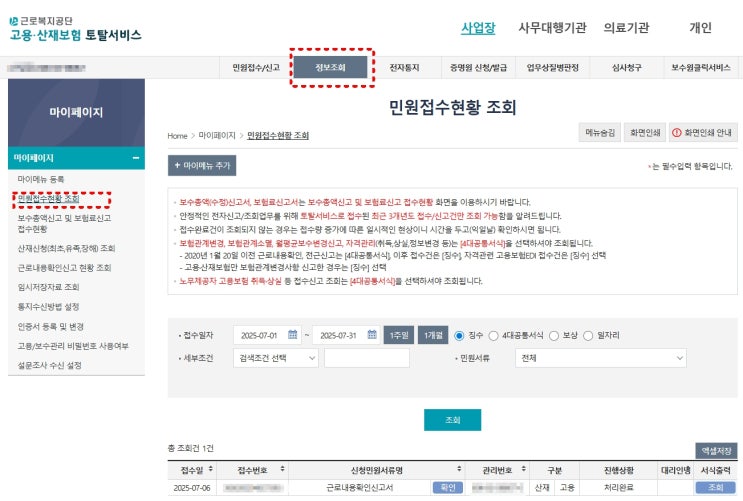This screenshot has height=501, width=743.
Task: Sort table by 관리번호 column arrows
Action: (x=523, y=469)
